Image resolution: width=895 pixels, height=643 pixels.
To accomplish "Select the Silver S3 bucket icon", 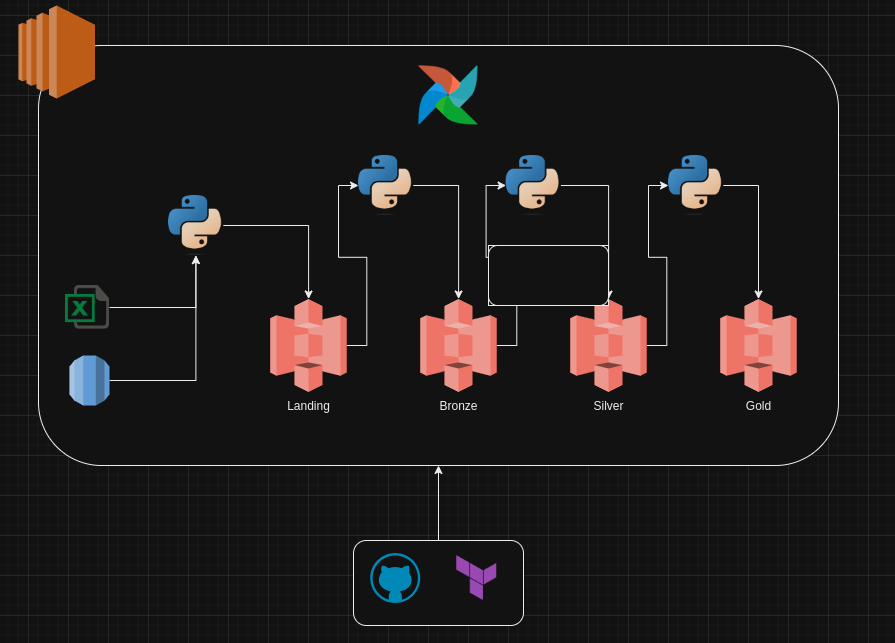I will 608,346.
